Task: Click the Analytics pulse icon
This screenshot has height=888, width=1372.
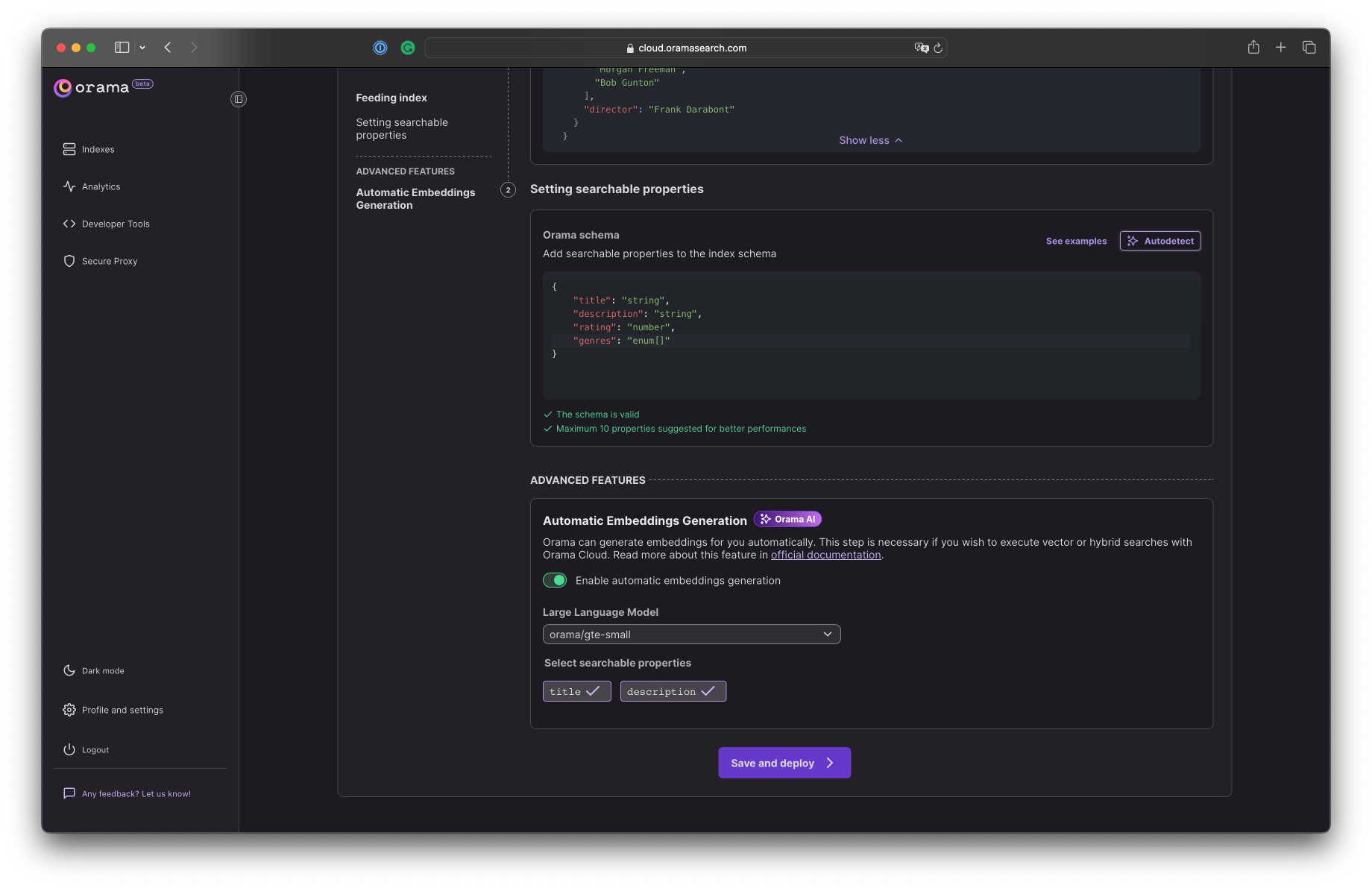Action: coord(69,186)
